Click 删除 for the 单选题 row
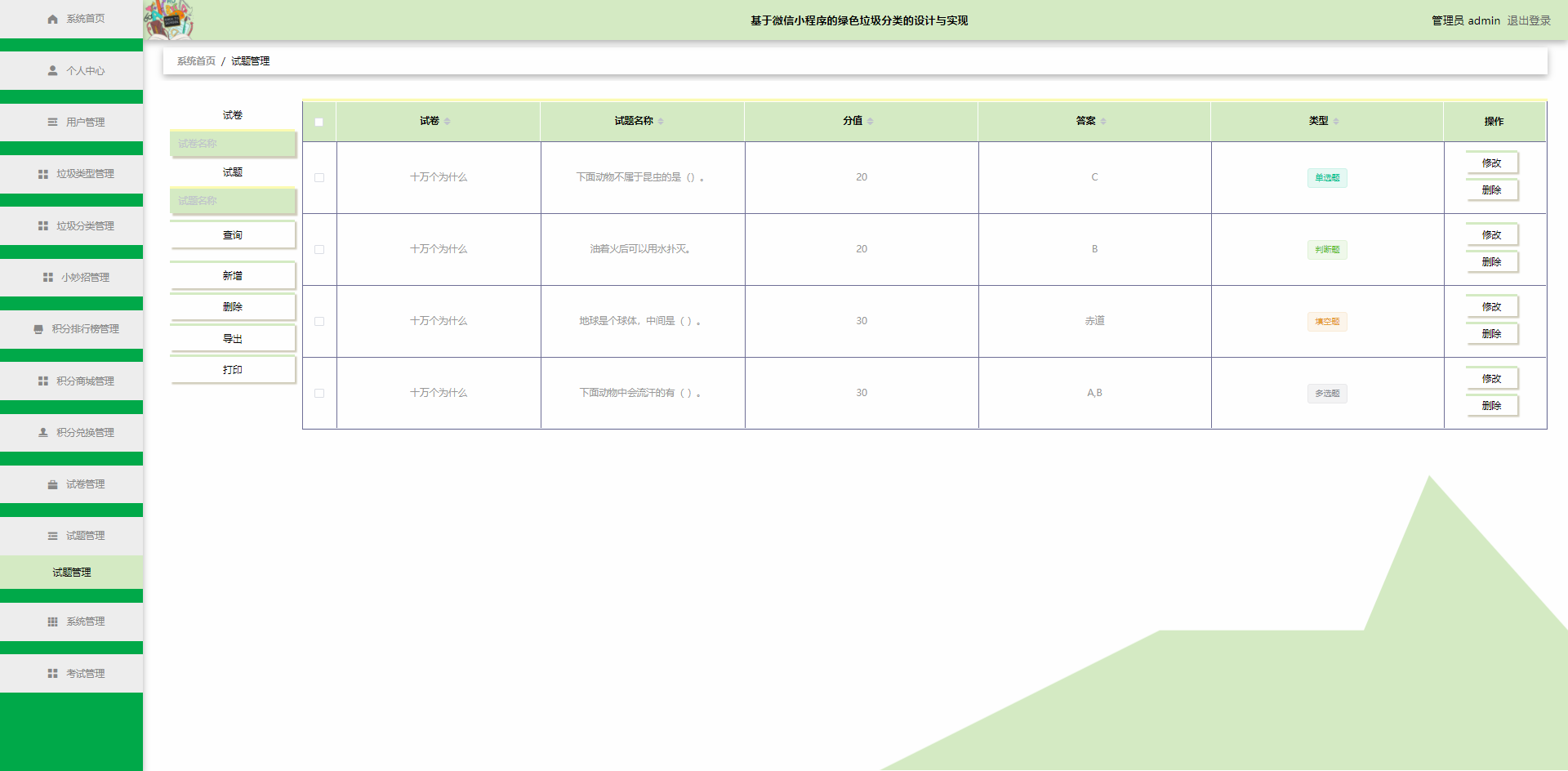The height and width of the screenshot is (771, 1568). coord(1492,190)
